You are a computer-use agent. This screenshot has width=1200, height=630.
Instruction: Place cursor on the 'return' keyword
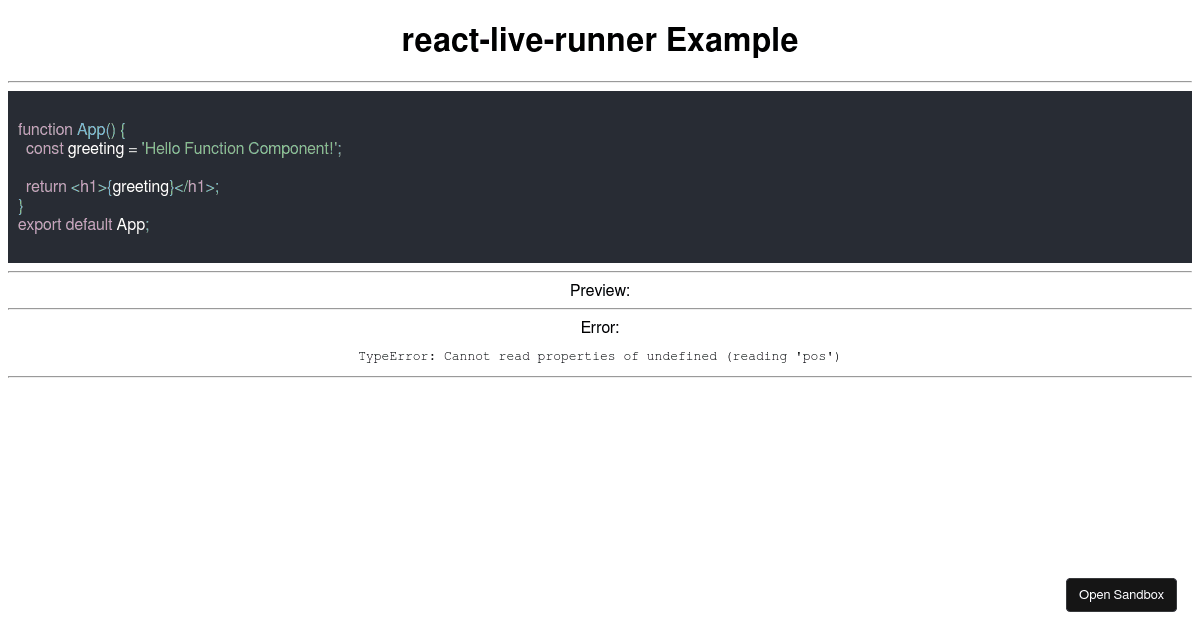coord(46,187)
